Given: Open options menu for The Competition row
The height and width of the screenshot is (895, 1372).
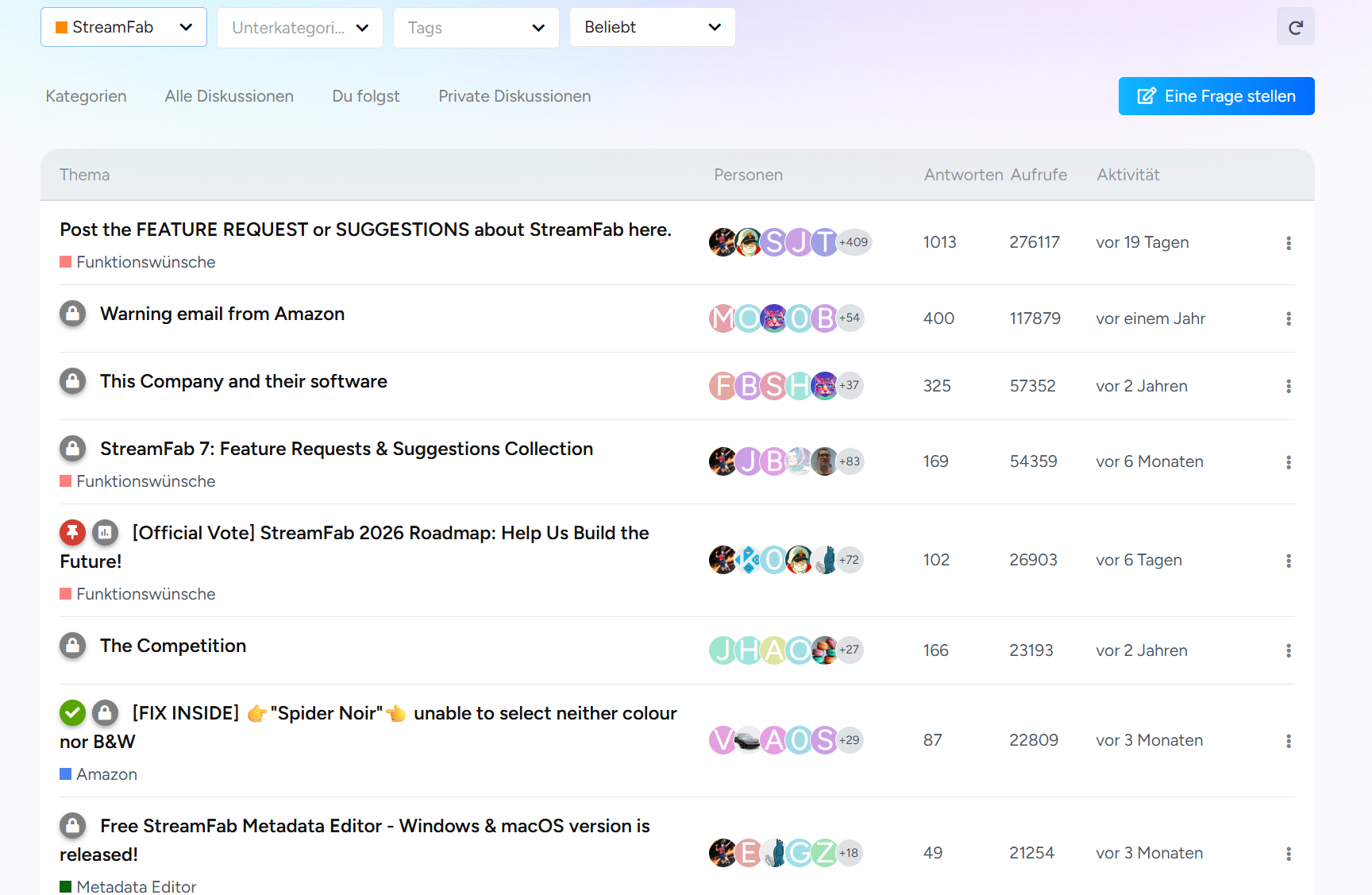Looking at the screenshot, I should (x=1288, y=650).
